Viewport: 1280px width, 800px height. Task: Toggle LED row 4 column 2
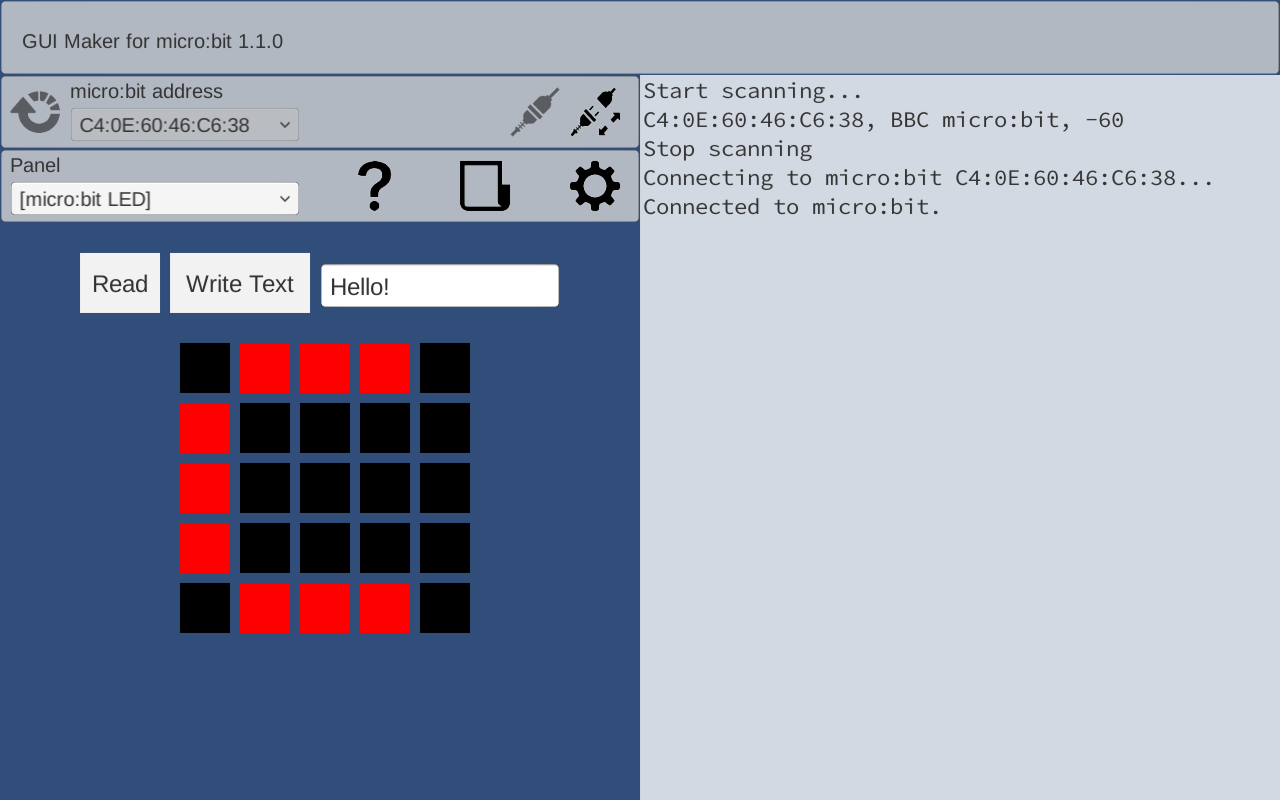(265, 548)
